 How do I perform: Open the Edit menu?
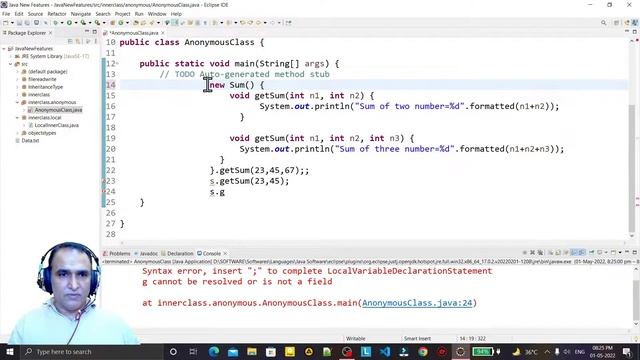coord(19,14)
